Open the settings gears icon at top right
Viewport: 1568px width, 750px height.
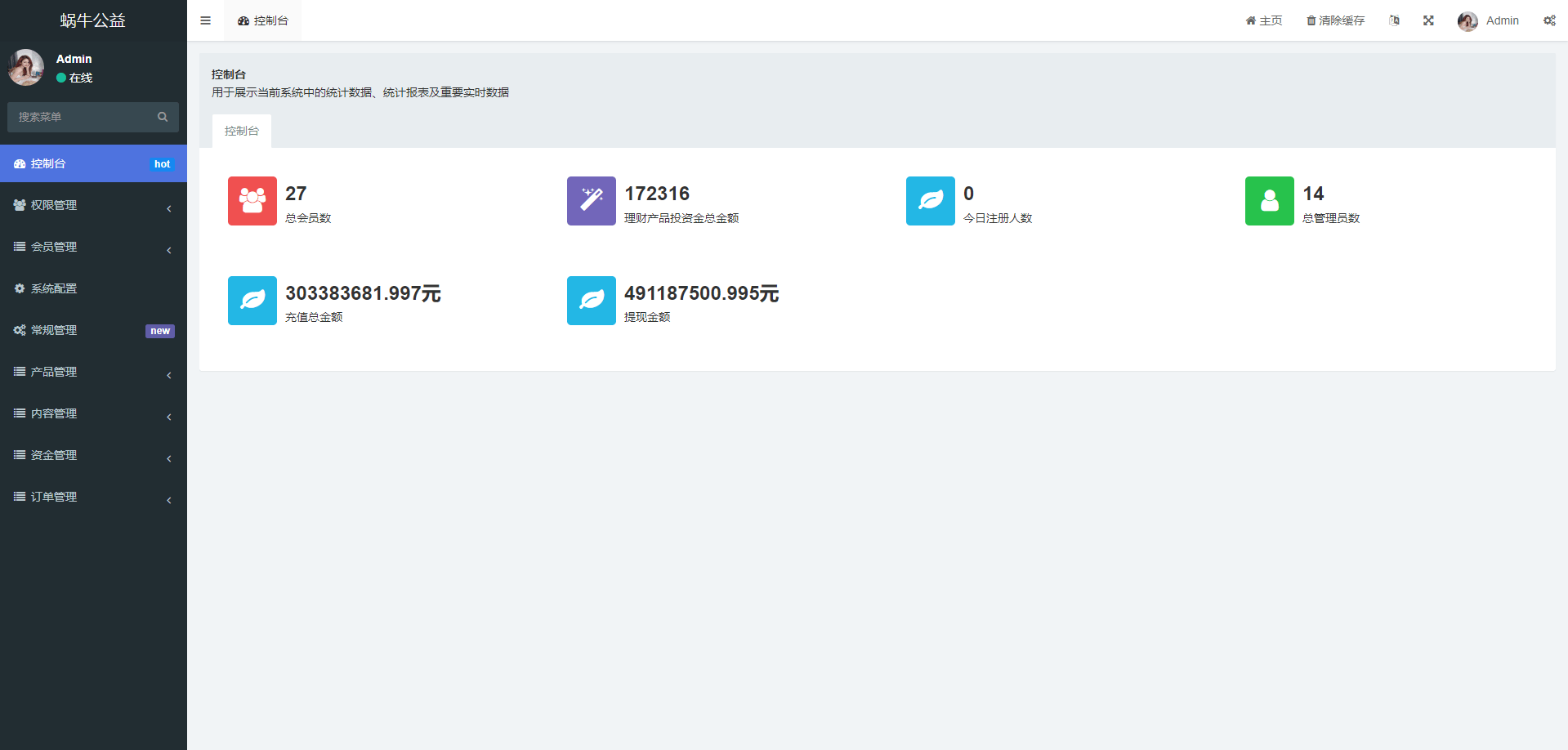pyautogui.click(x=1549, y=20)
